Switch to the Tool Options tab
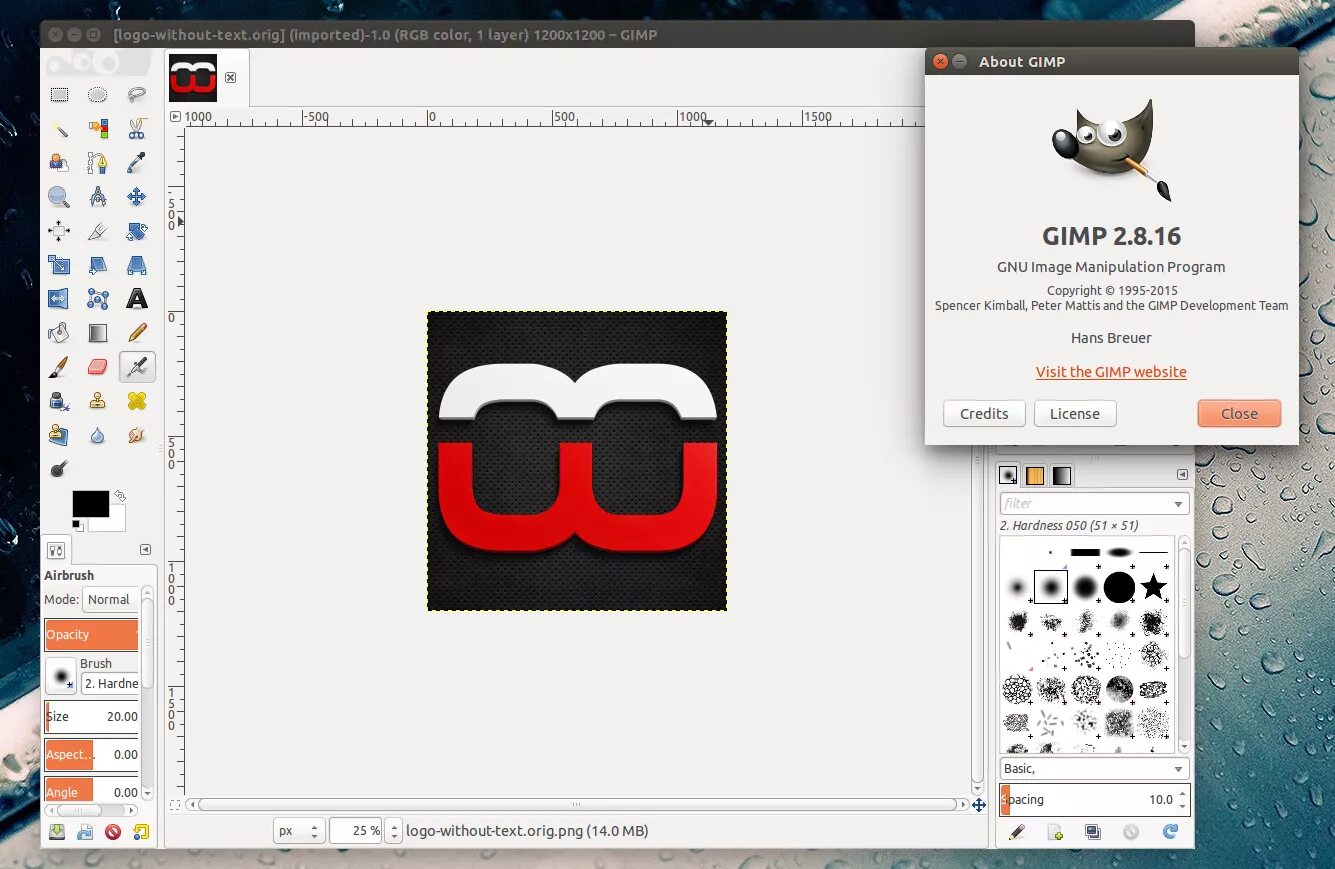Screen dimensions: 1335x869 point(56,550)
